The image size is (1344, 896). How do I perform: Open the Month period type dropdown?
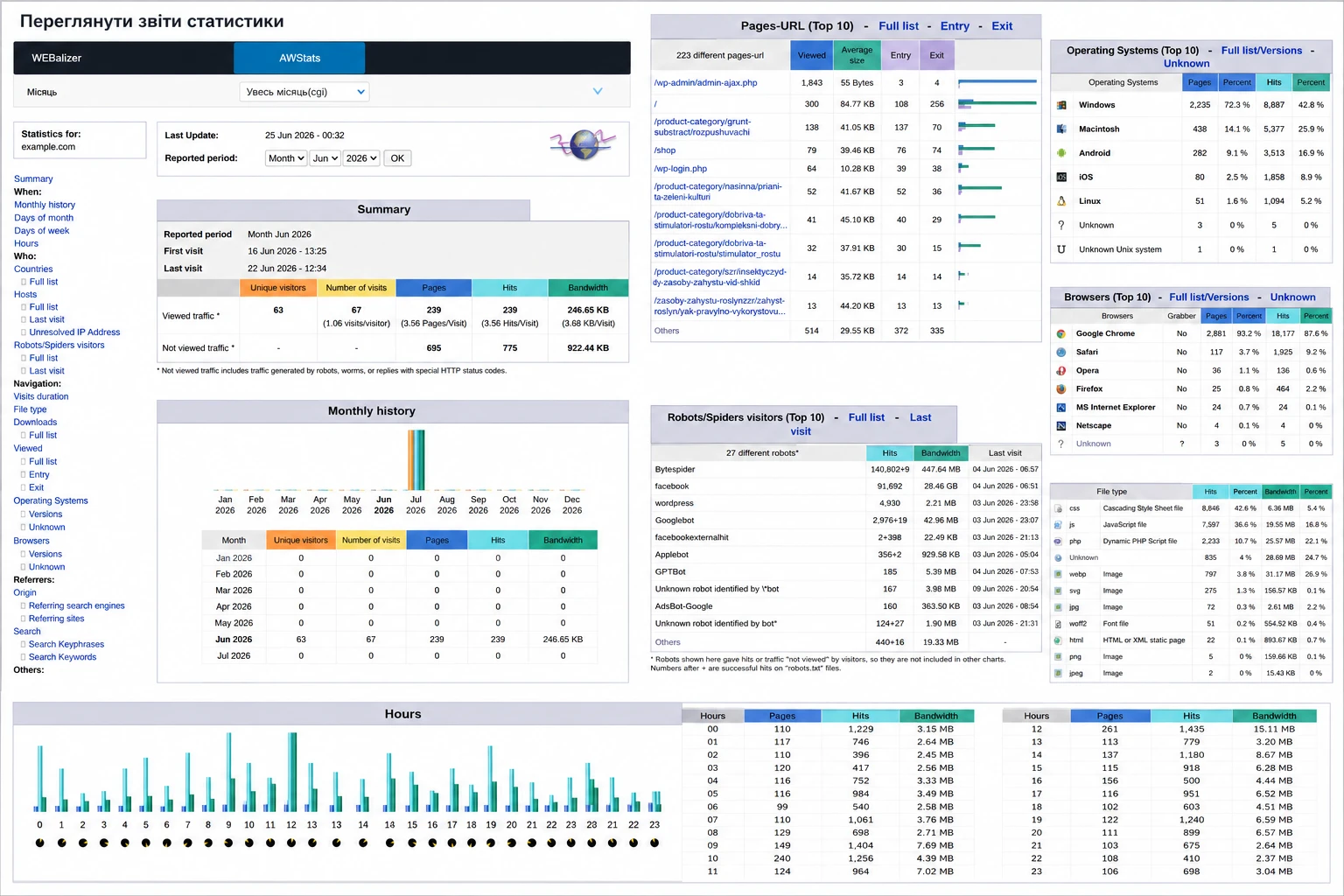click(x=286, y=158)
